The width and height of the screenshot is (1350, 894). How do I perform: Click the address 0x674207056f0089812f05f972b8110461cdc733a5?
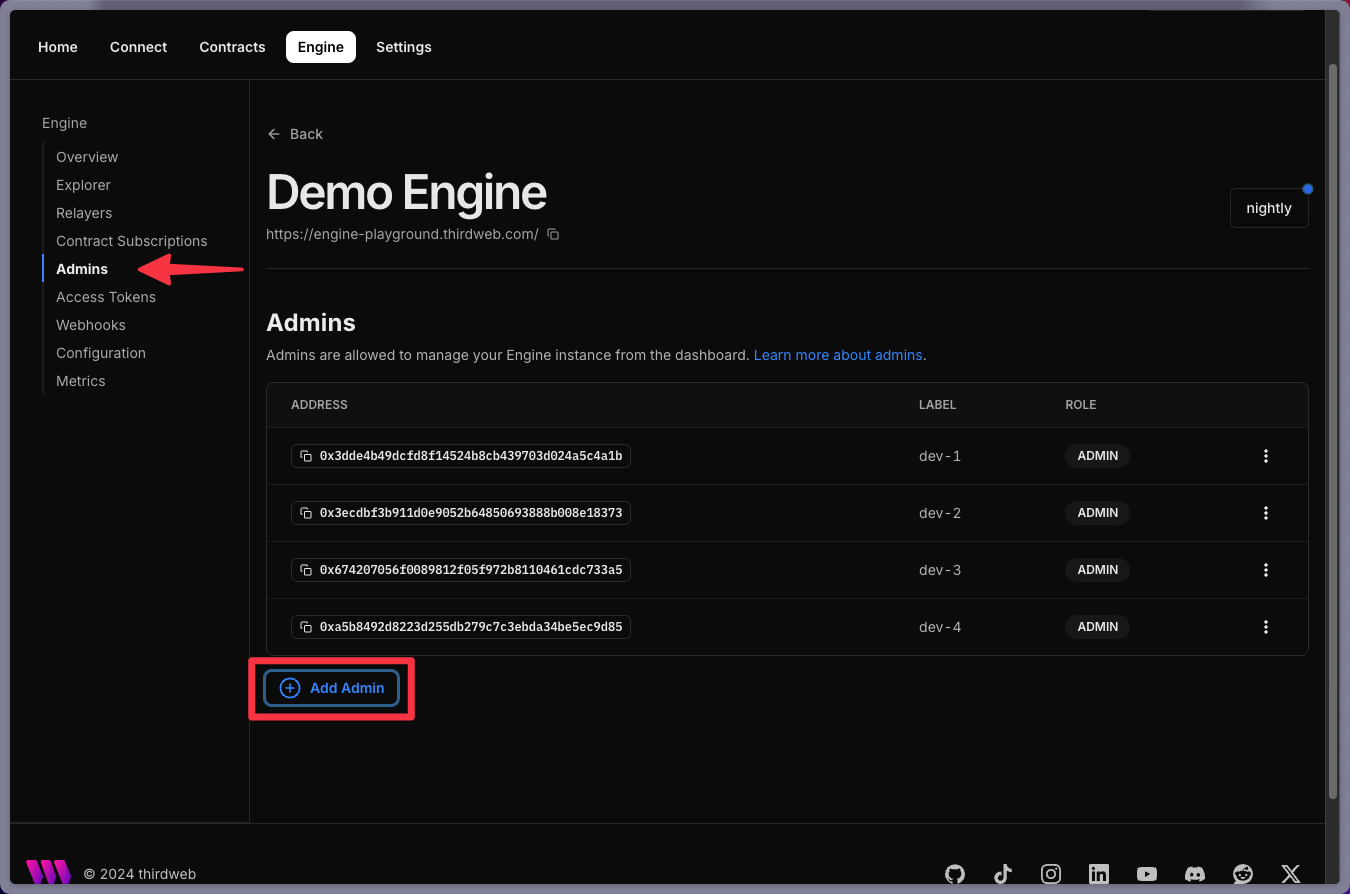tap(471, 570)
